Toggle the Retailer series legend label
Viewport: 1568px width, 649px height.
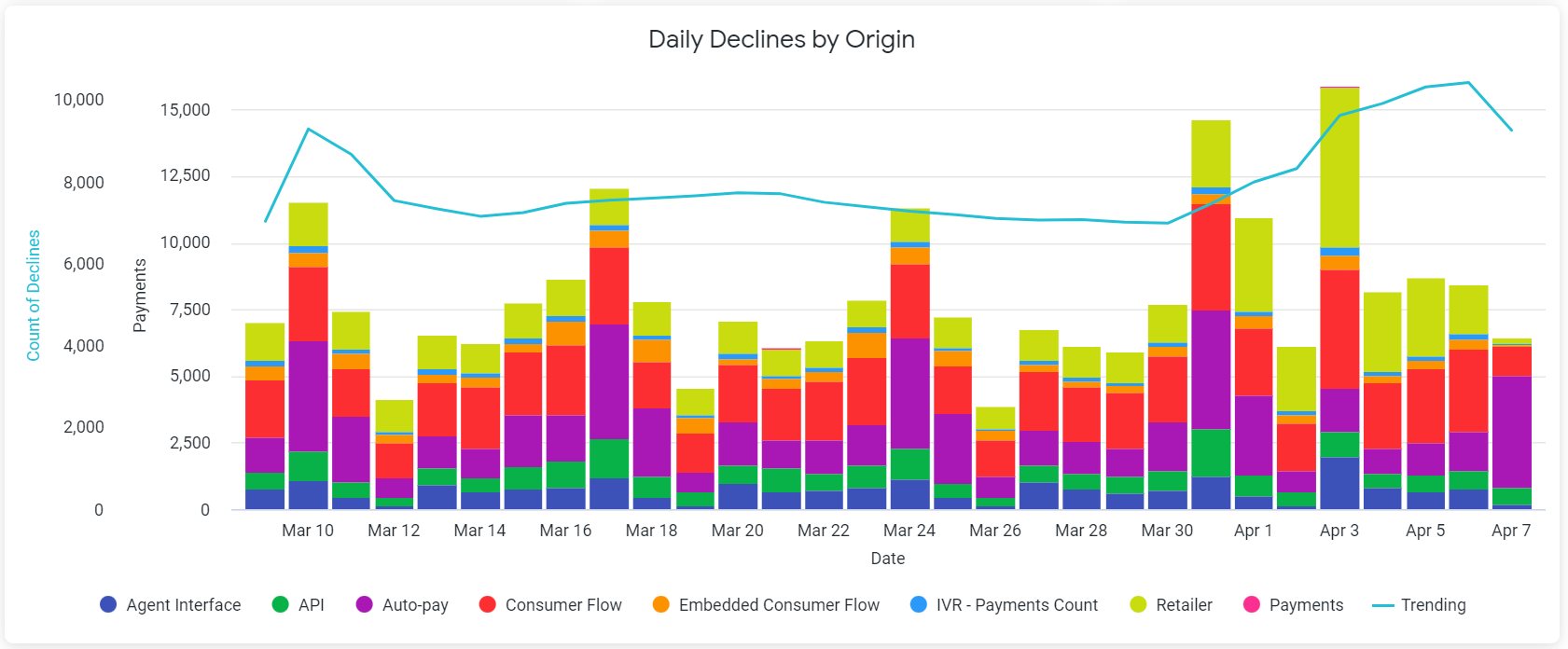[x=1184, y=605]
